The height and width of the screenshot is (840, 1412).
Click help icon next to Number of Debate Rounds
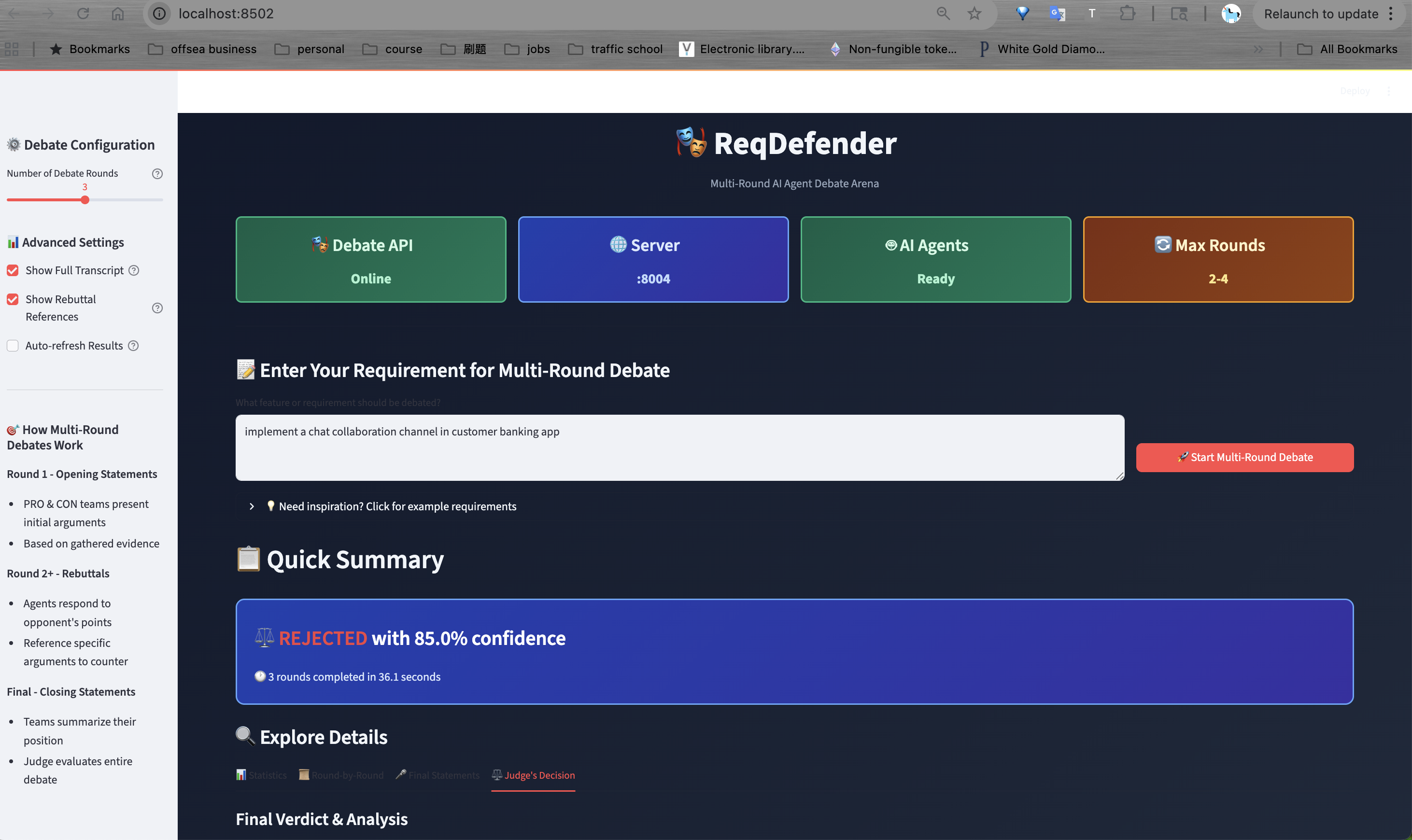[x=157, y=174]
